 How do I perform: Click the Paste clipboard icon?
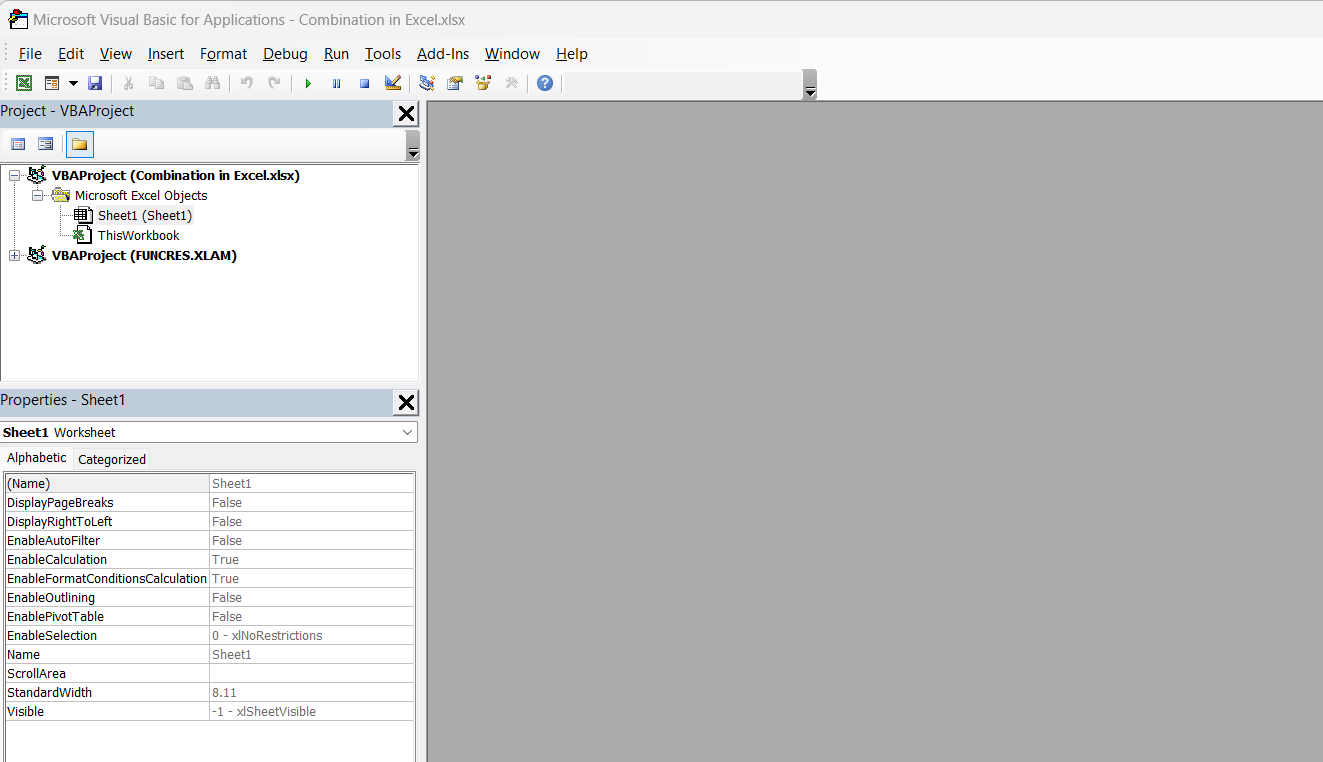[184, 83]
